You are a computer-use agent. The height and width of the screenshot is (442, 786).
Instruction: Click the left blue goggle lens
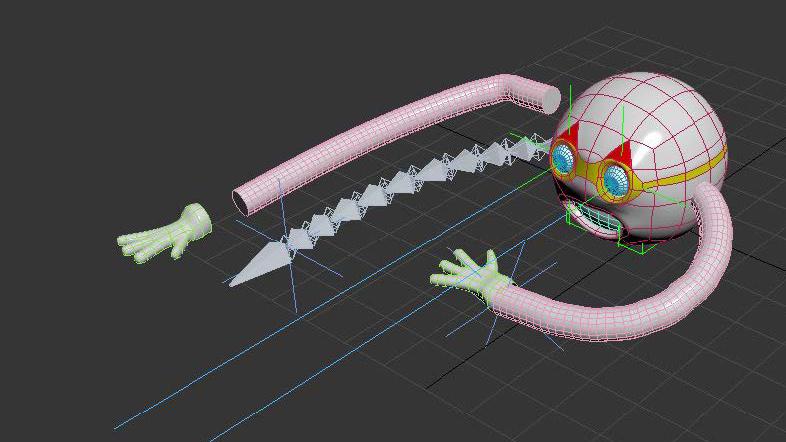(564, 158)
